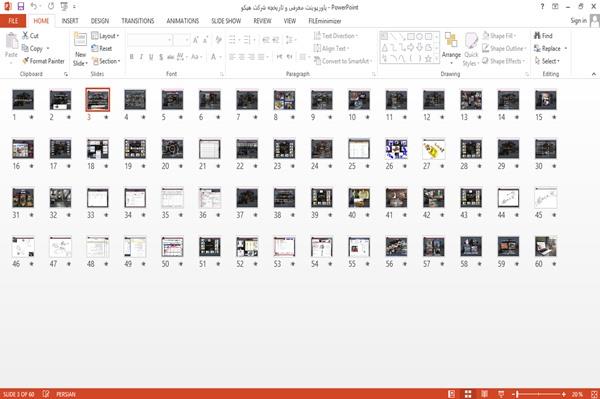The height and width of the screenshot is (399, 600).
Task: Expand the Section dropdown
Action: coord(106,61)
